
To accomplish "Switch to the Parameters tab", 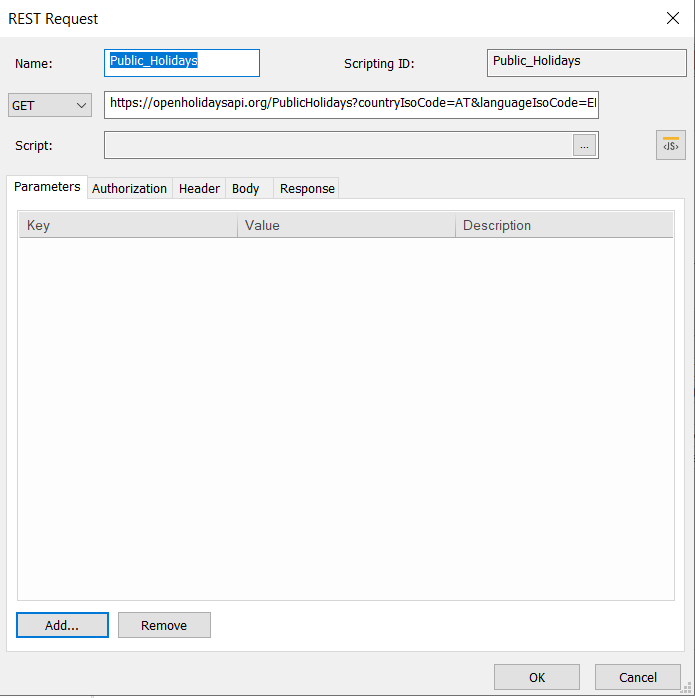I will [47, 187].
